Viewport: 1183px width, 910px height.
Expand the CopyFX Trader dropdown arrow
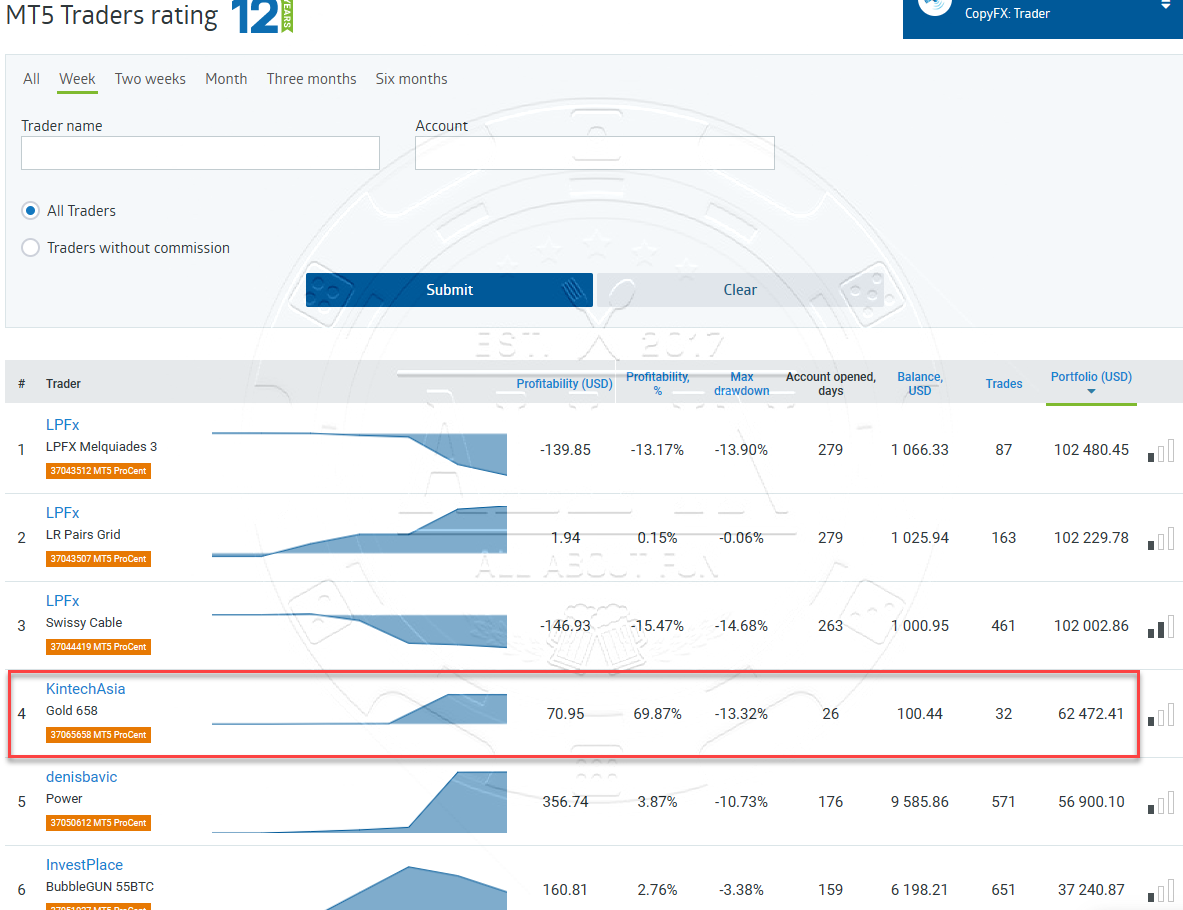tap(1164, 6)
